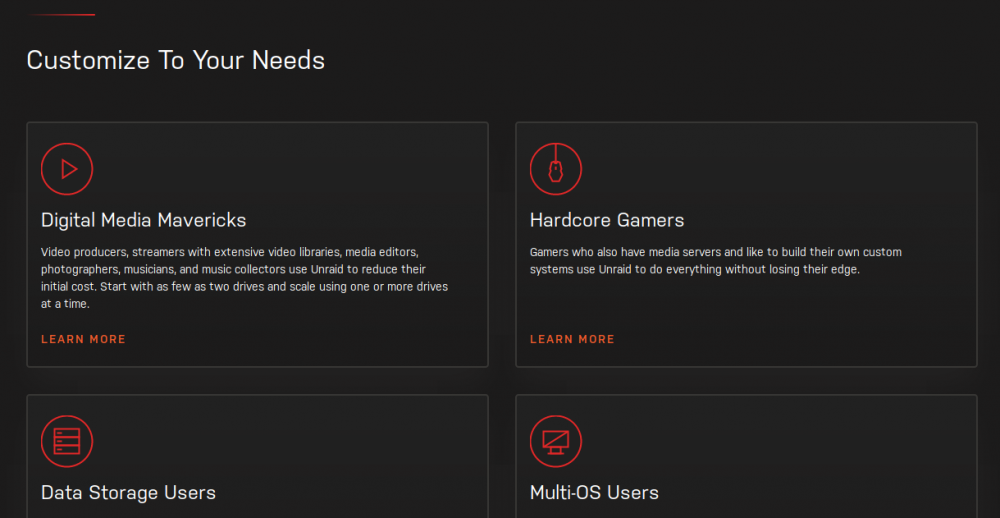Viewport: 1000px width, 518px height.
Task: Select the Hardcore Gamers heading
Action: click(x=607, y=220)
